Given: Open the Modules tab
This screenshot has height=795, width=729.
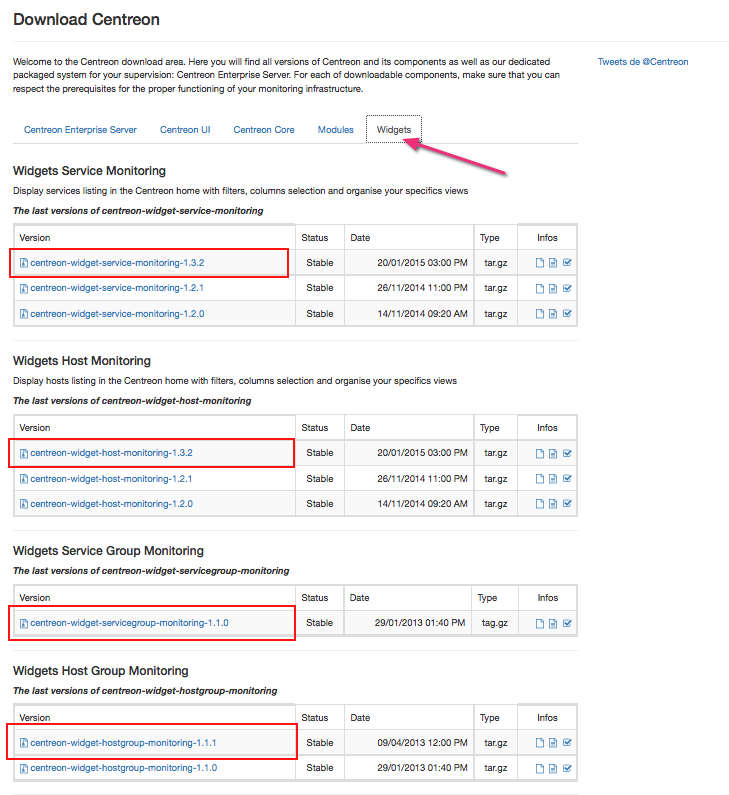Looking at the screenshot, I should (x=335, y=130).
